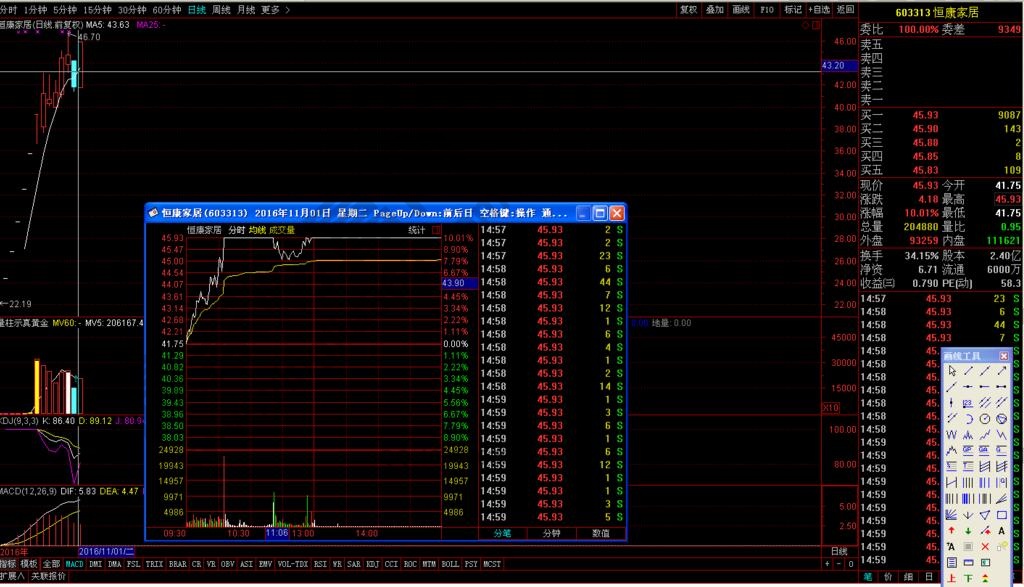Viewport: 1024px width, 587px height.
Task: Select the arrow pointer in drawing tools
Action: (x=952, y=371)
